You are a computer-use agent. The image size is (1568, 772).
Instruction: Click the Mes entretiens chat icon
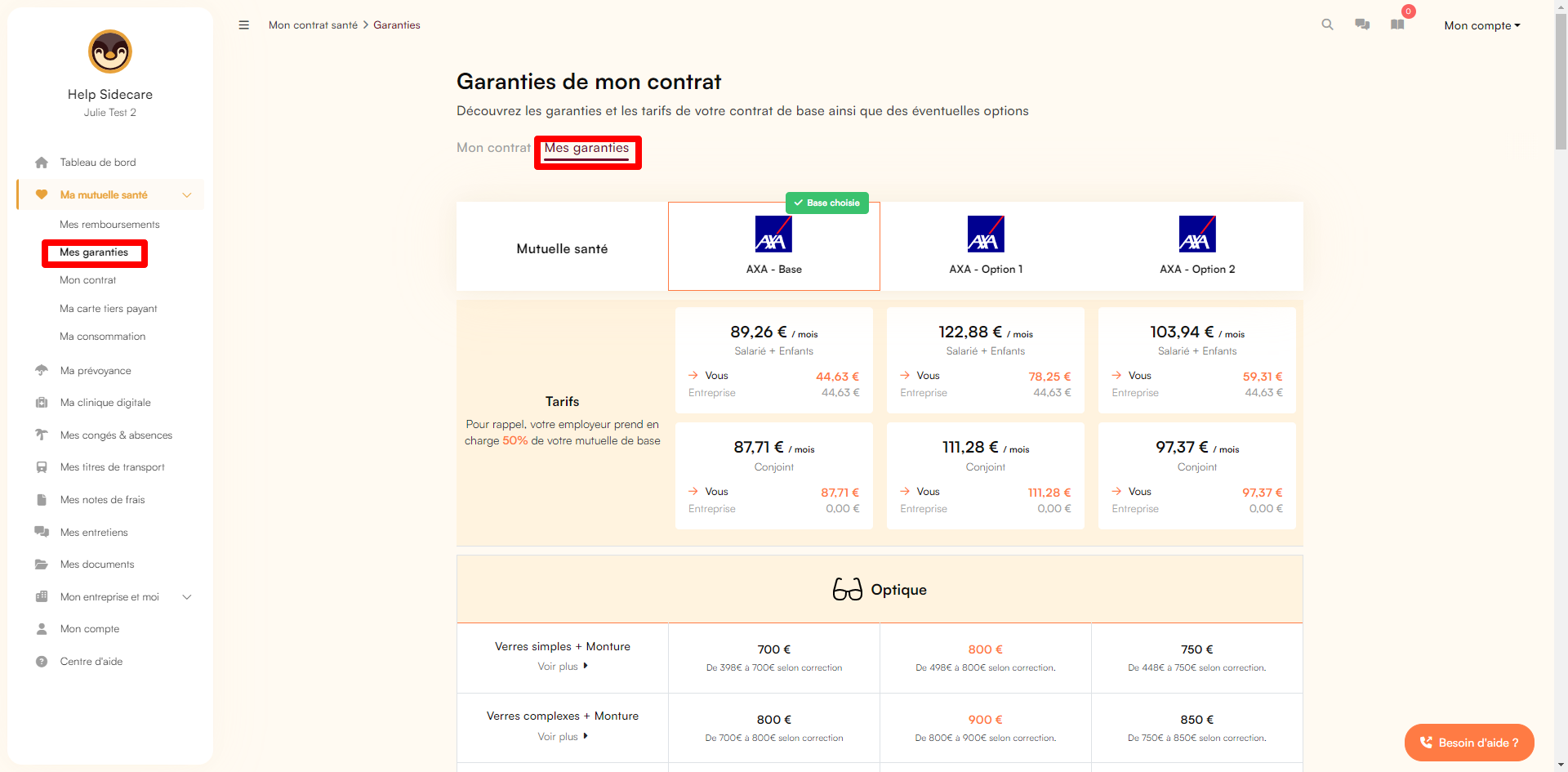pyautogui.click(x=42, y=532)
